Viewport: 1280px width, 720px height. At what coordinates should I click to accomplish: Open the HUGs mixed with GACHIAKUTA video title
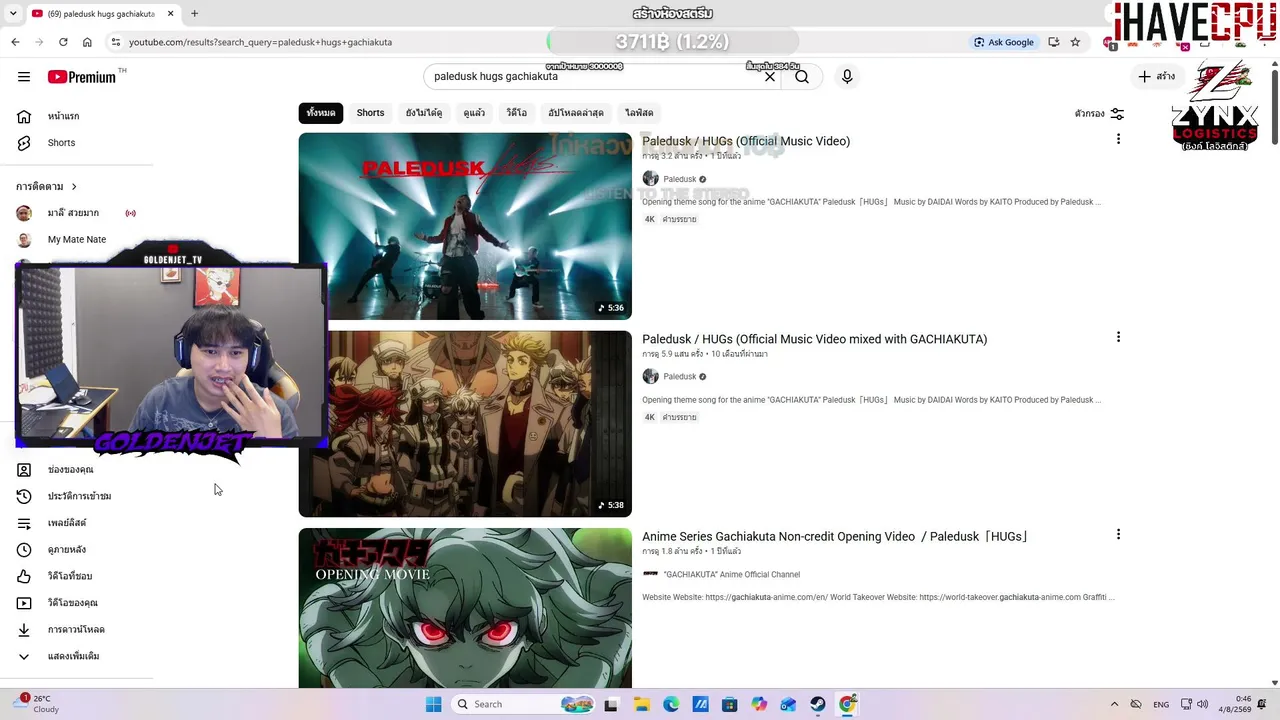click(x=815, y=339)
